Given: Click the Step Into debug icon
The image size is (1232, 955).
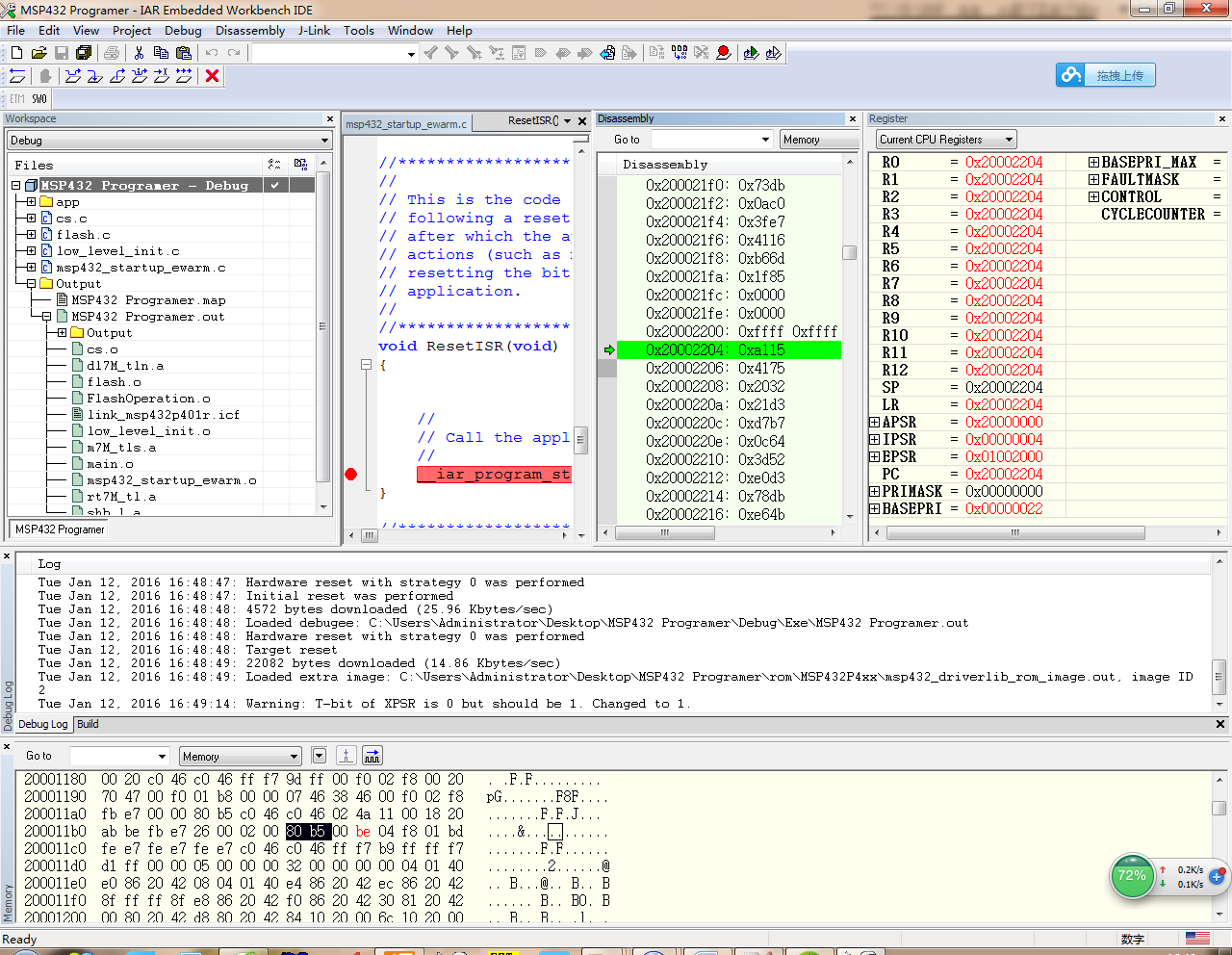Looking at the screenshot, I should tap(95, 76).
